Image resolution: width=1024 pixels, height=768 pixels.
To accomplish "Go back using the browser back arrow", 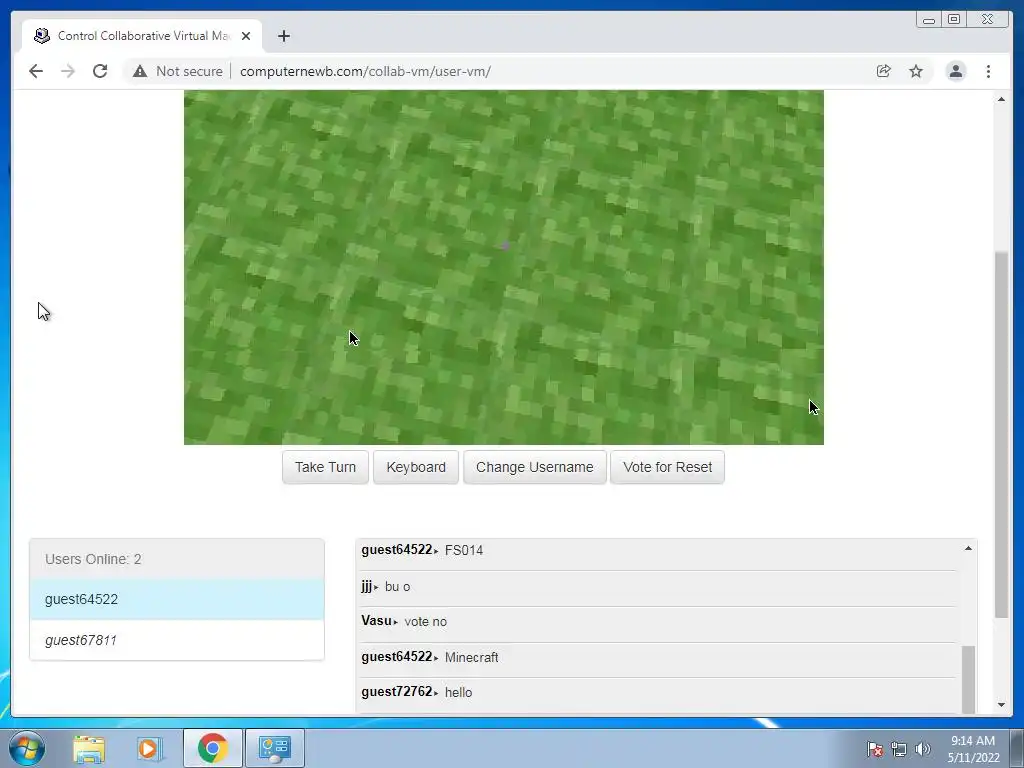I will pyautogui.click(x=36, y=71).
